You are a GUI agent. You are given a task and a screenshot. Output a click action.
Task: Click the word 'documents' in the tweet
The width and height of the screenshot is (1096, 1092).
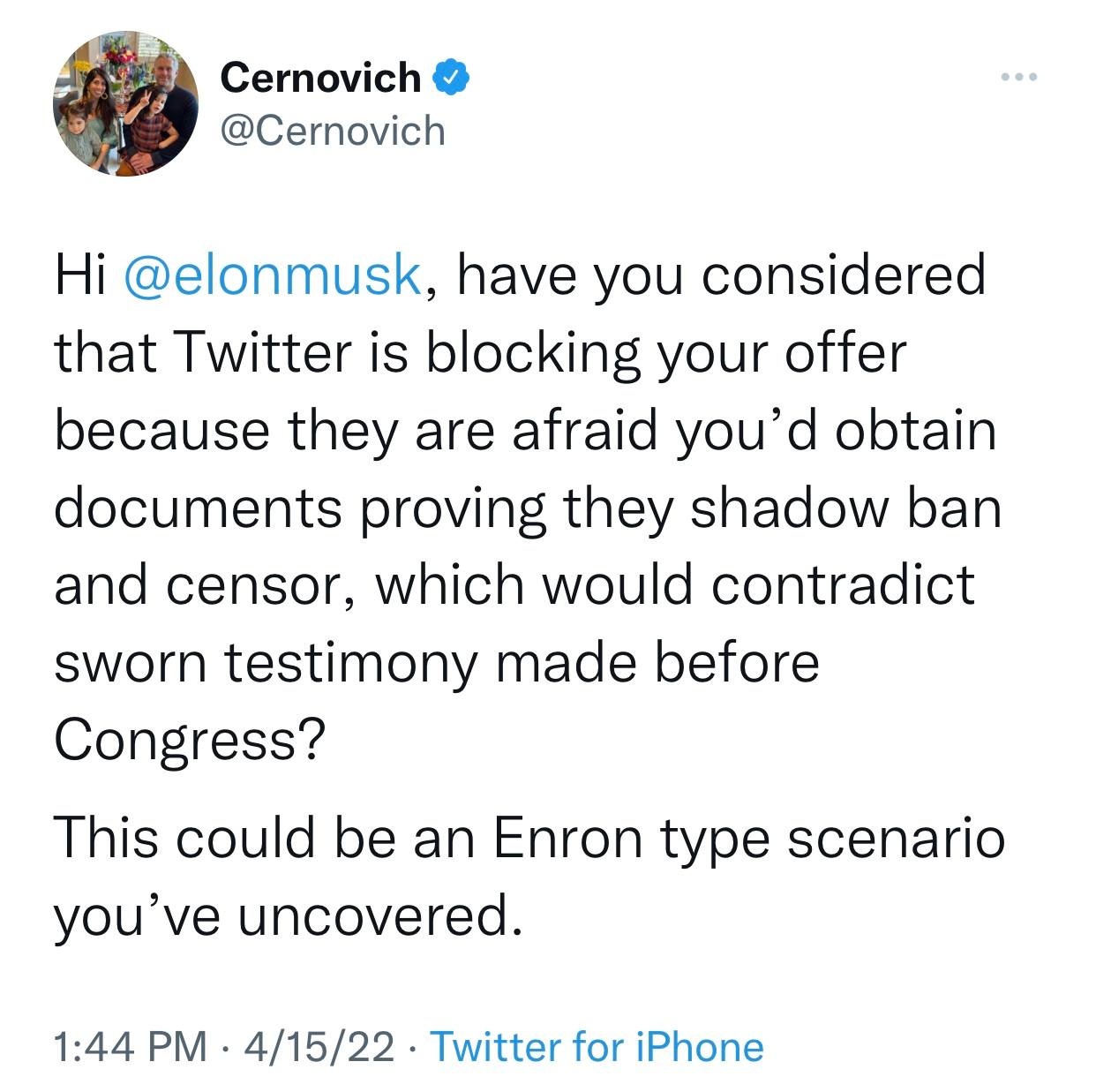[199, 507]
